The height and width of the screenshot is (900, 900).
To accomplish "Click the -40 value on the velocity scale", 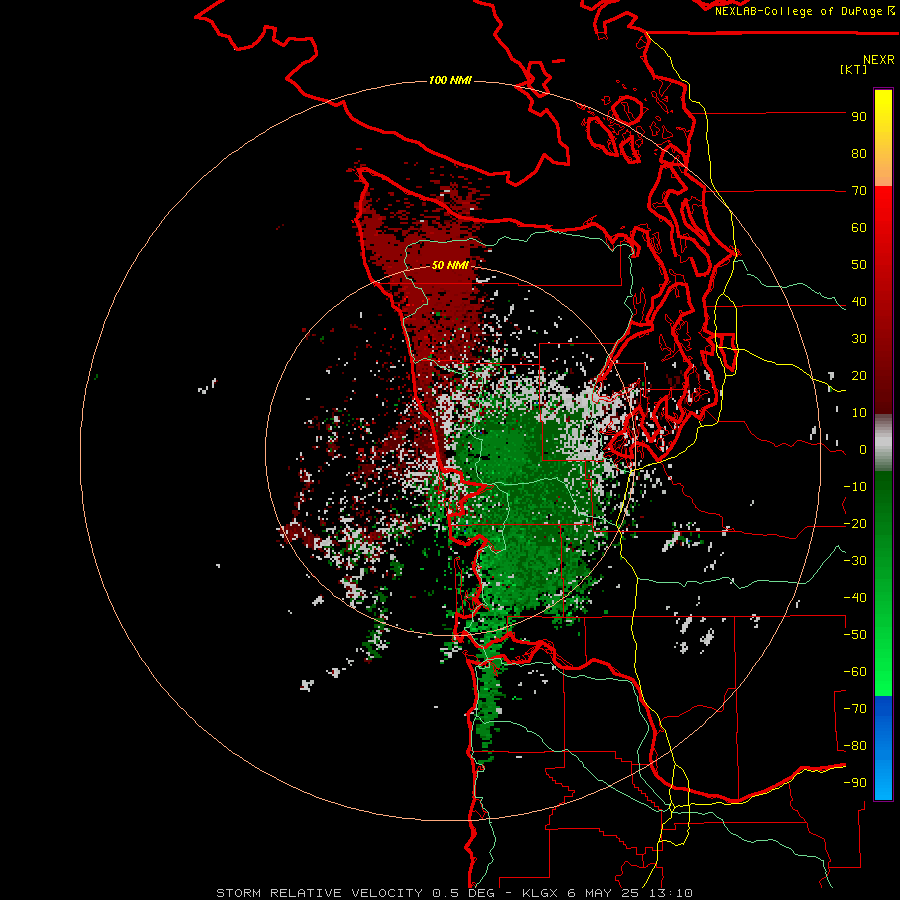I will point(855,598).
